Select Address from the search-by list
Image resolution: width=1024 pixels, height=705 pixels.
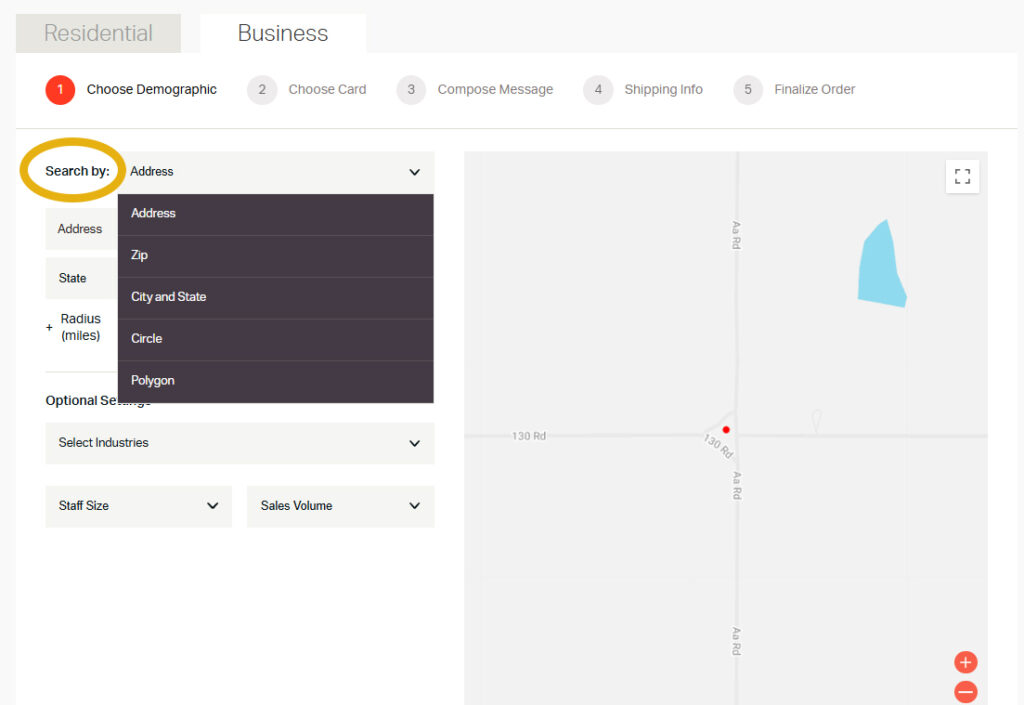[276, 214]
